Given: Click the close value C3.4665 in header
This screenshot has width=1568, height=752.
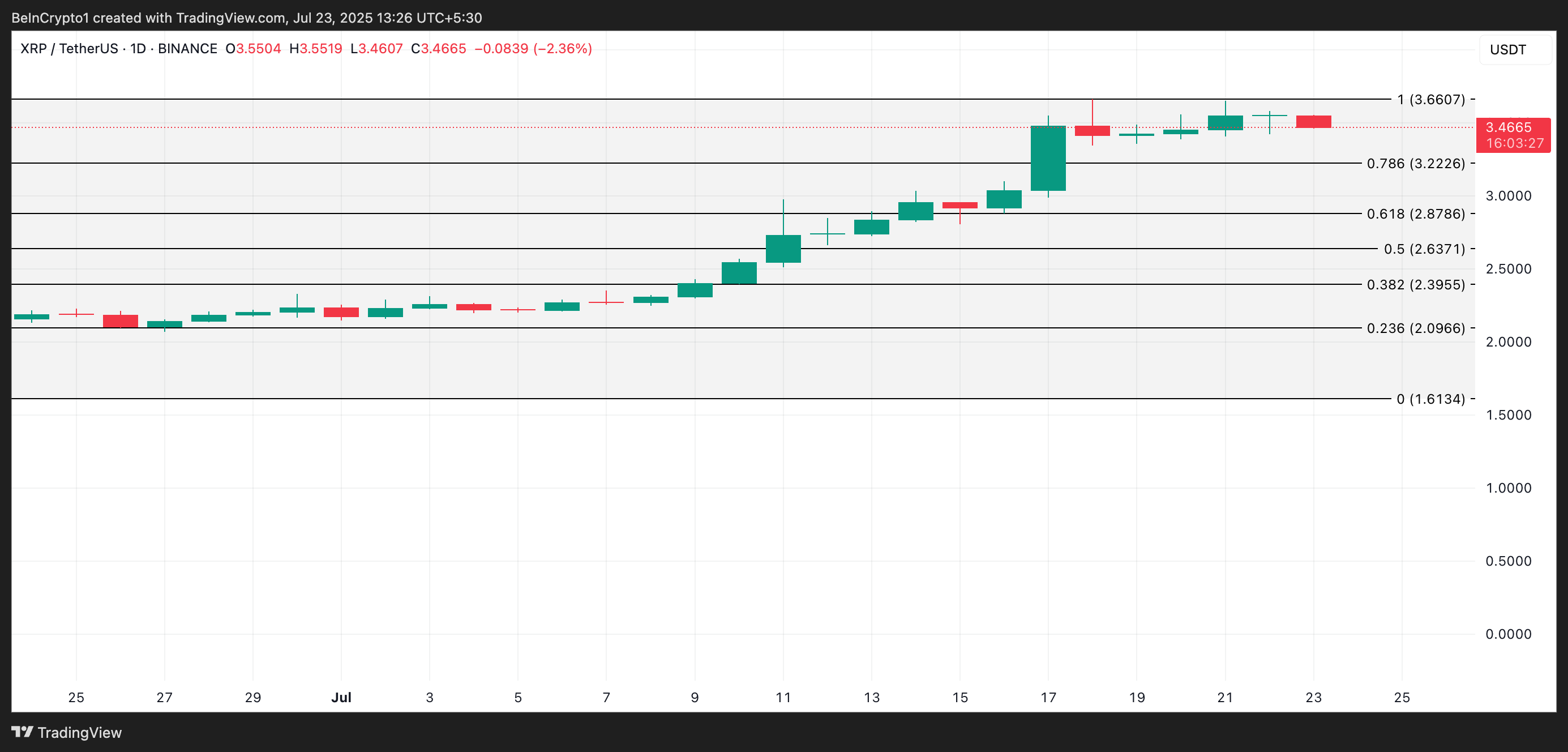Looking at the screenshot, I should pos(438,49).
